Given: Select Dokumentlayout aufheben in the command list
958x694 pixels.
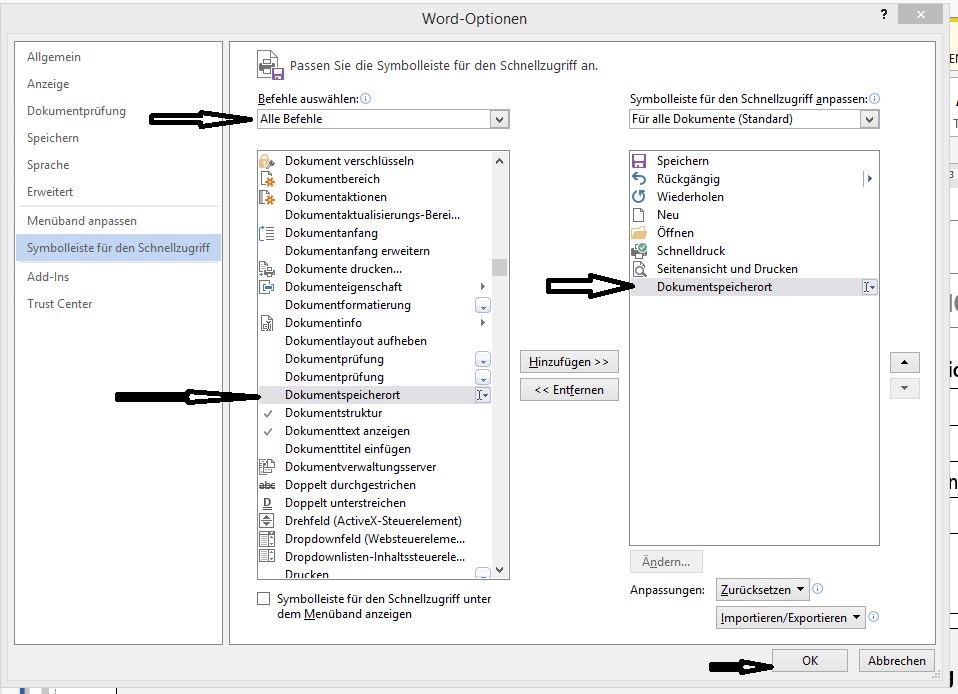Looking at the screenshot, I should (x=375, y=341).
